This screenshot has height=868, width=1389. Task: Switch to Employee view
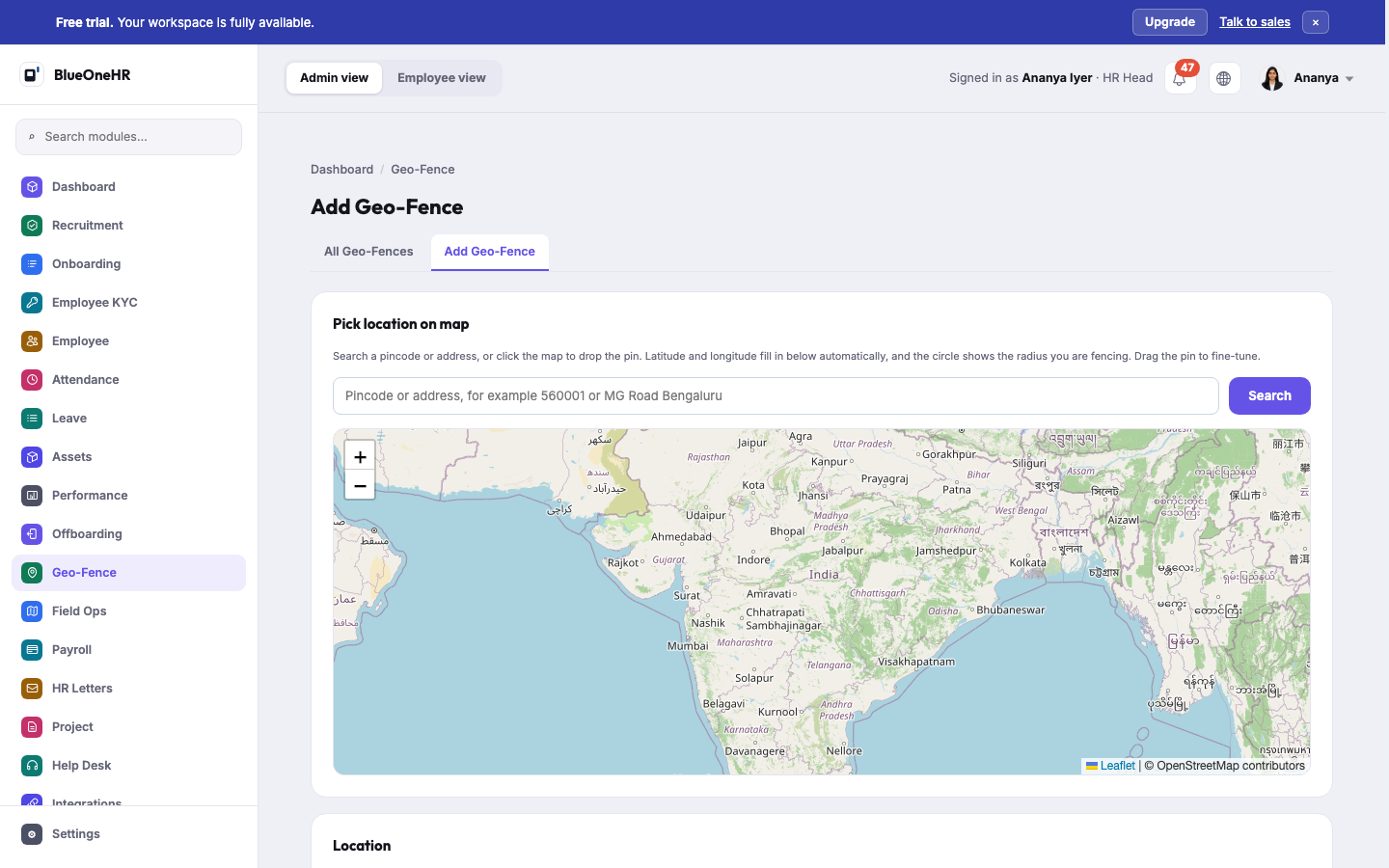pyautogui.click(x=442, y=78)
